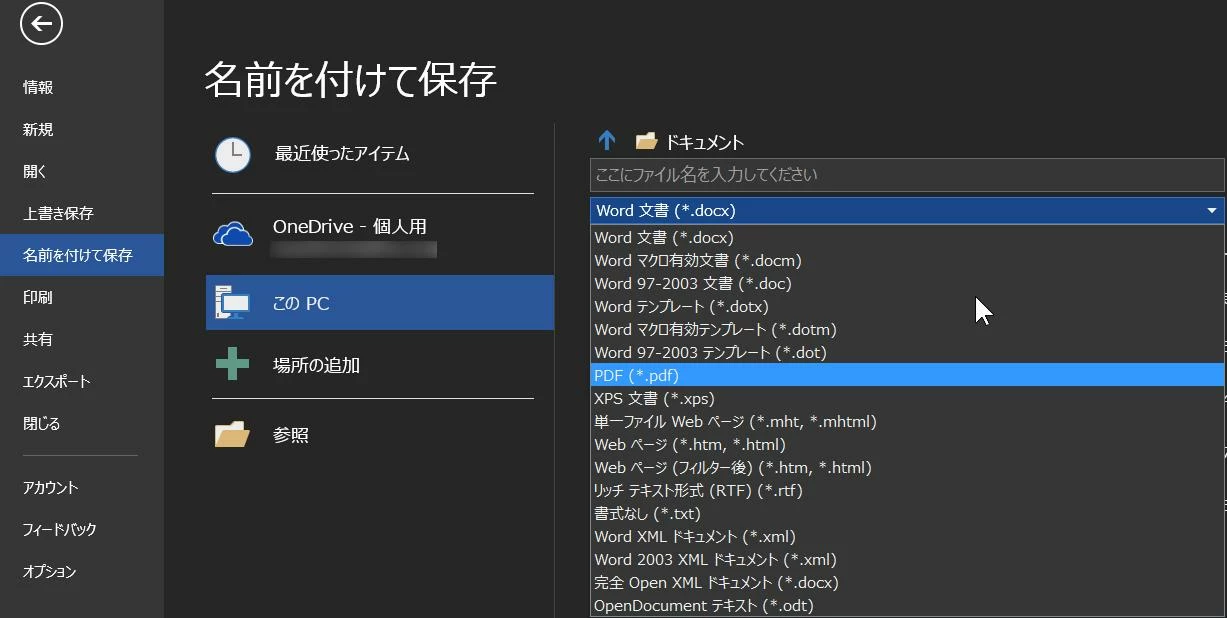This screenshot has height=618, width=1227.
Task: Select Word XML ドキュメント (*.xml) format
Action: [x=907, y=536]
